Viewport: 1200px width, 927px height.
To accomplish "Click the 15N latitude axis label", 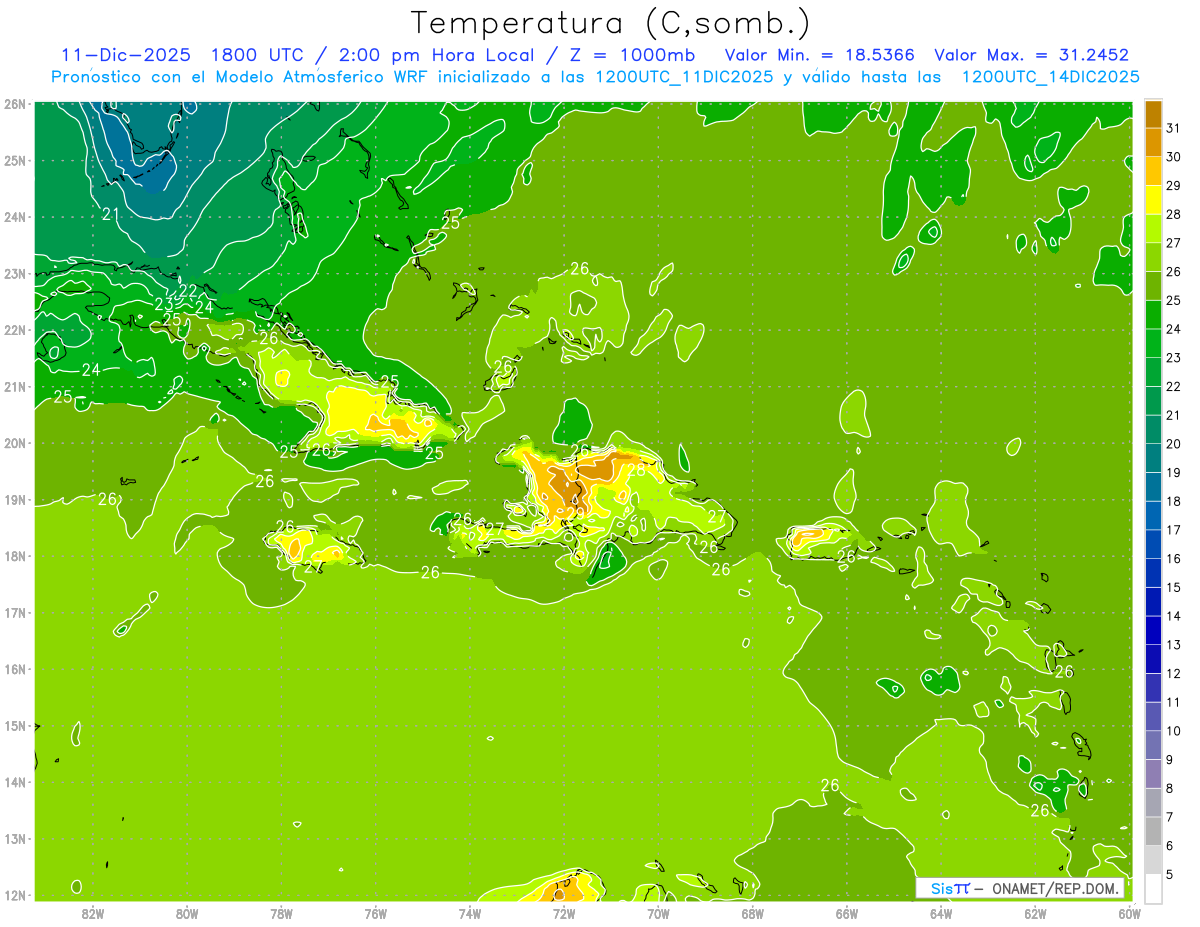I will pyautogui.click(x=14, y=725).
